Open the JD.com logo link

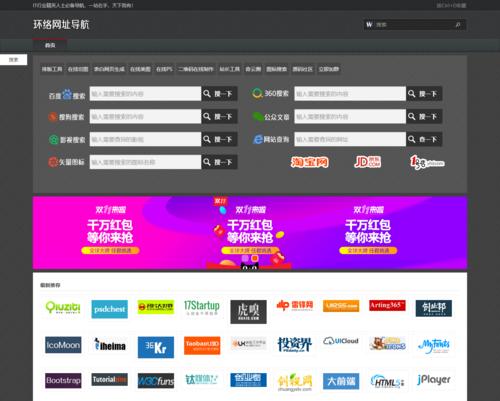[x=367, y=162]
